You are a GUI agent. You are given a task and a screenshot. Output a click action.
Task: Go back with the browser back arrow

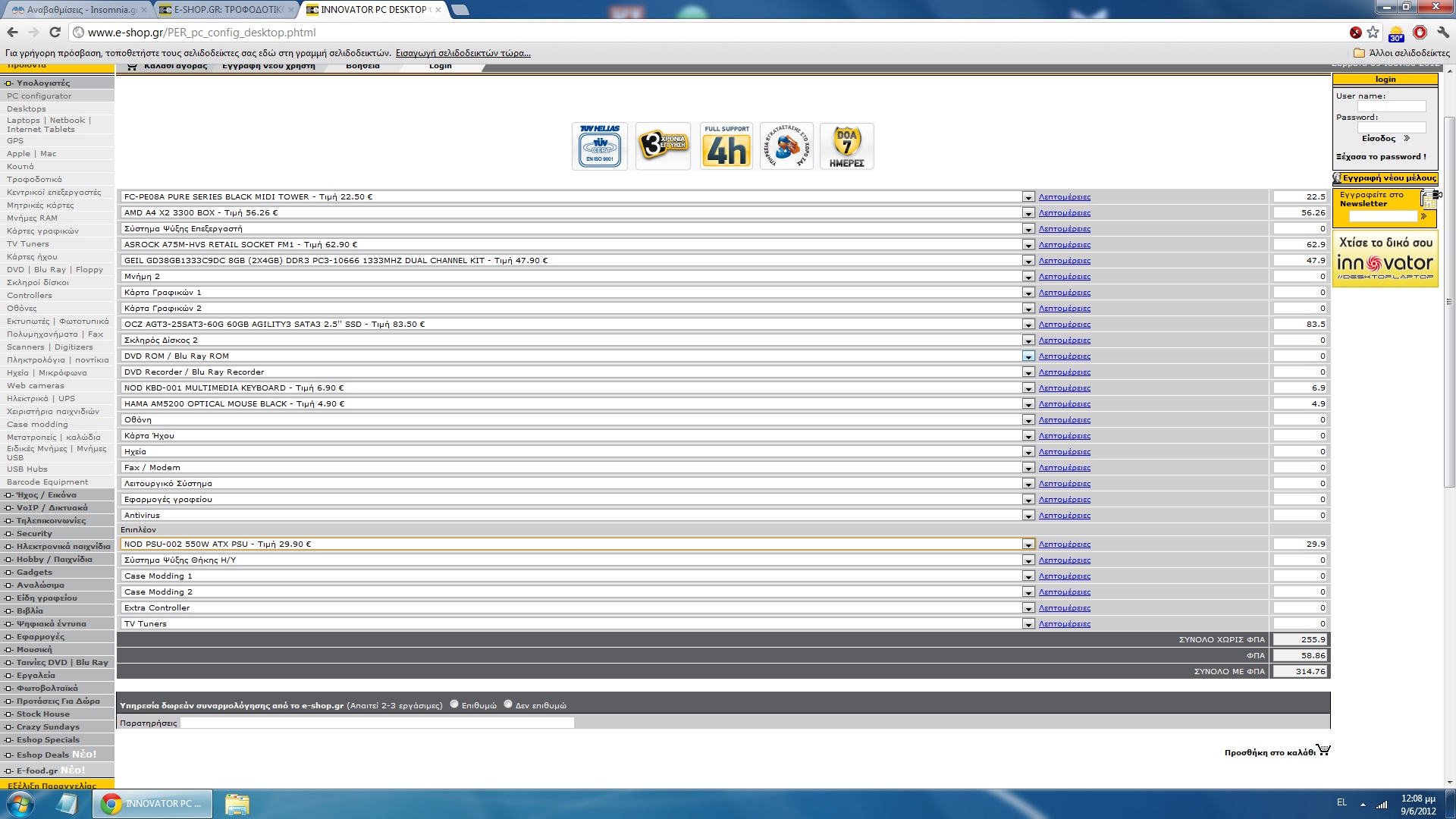(x=12, y=32)
